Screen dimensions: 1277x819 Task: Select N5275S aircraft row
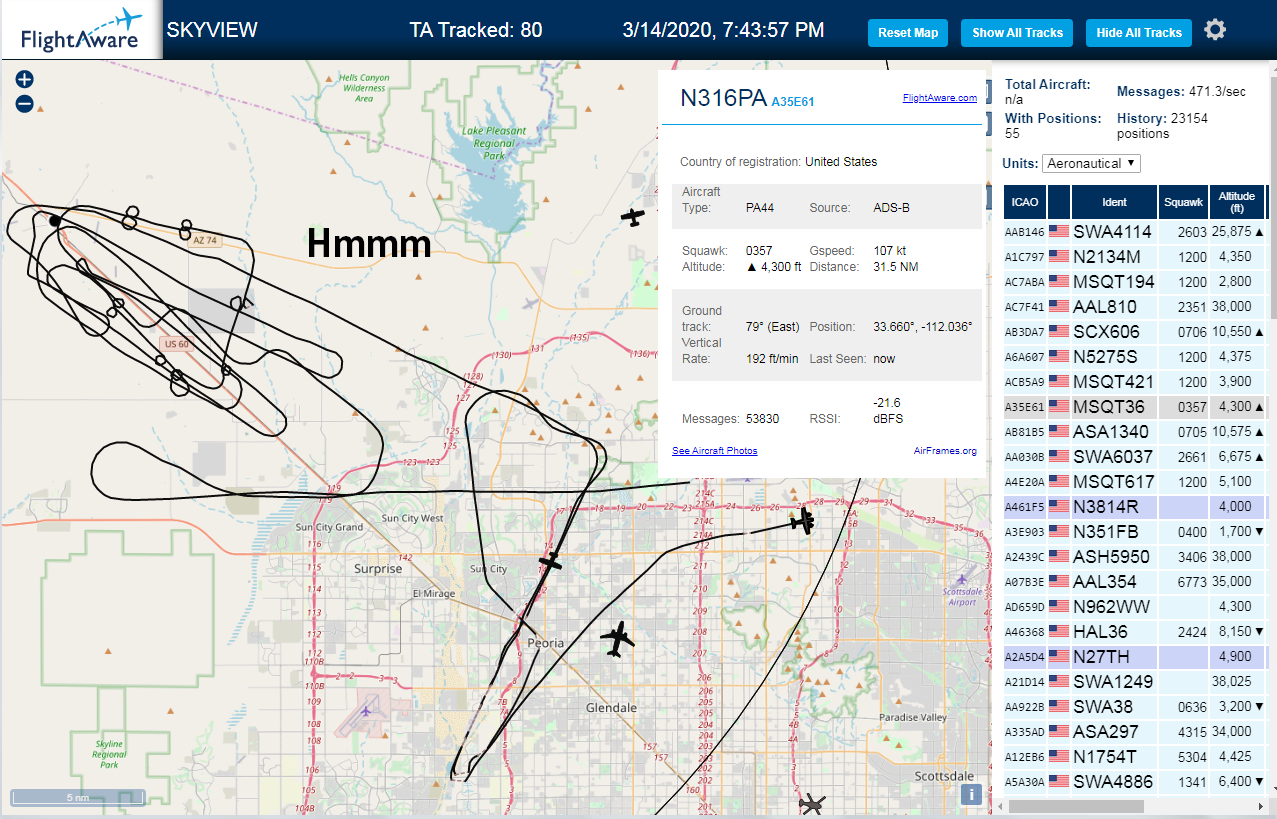pos(1135,357)
